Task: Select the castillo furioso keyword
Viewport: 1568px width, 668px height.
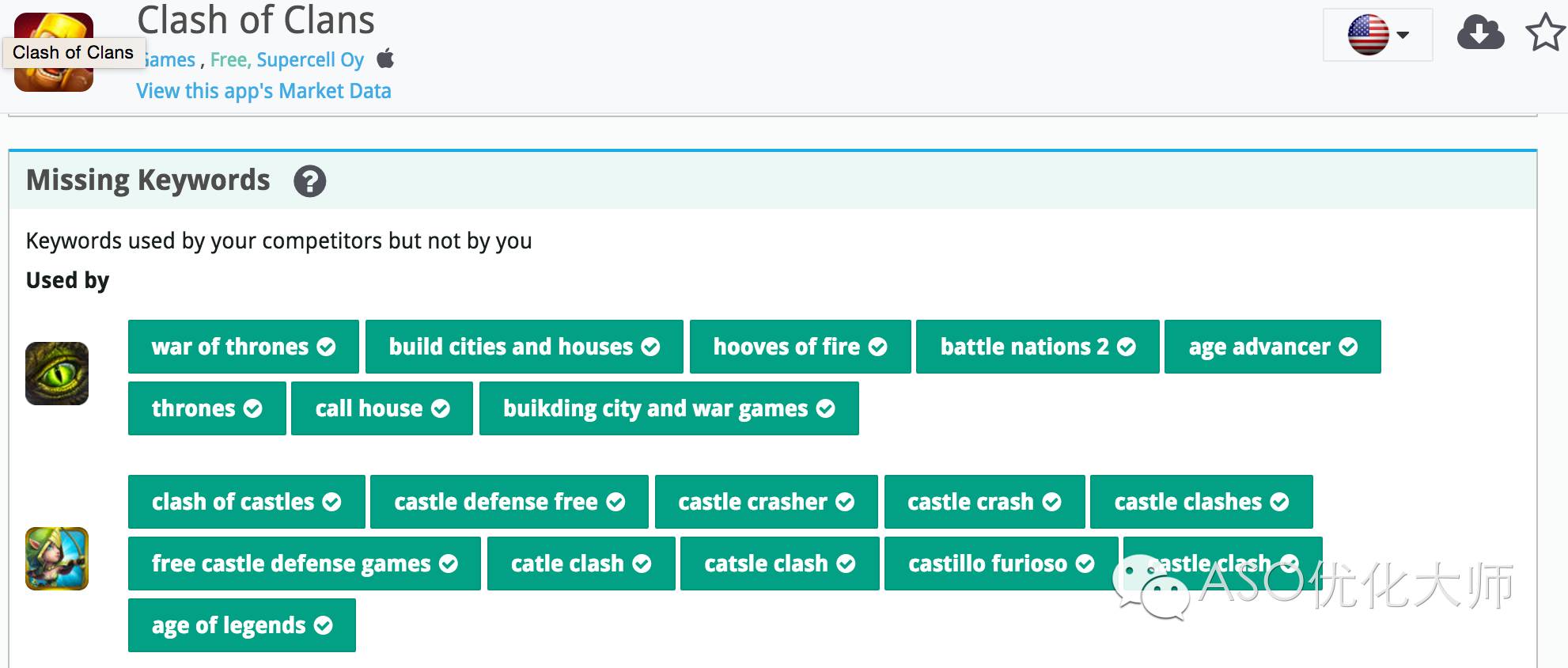Action: click(x=1002, y=564)
